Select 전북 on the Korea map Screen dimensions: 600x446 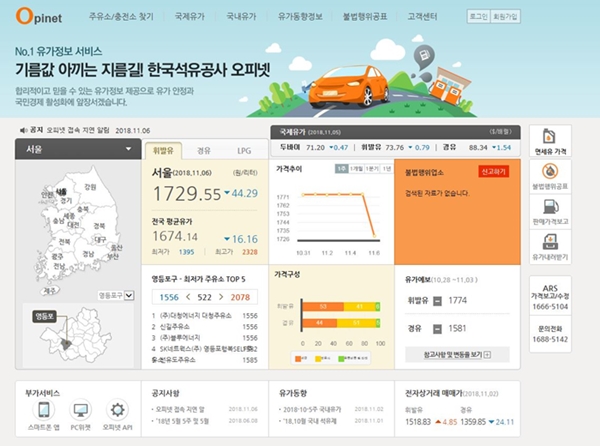click(64, 242)
